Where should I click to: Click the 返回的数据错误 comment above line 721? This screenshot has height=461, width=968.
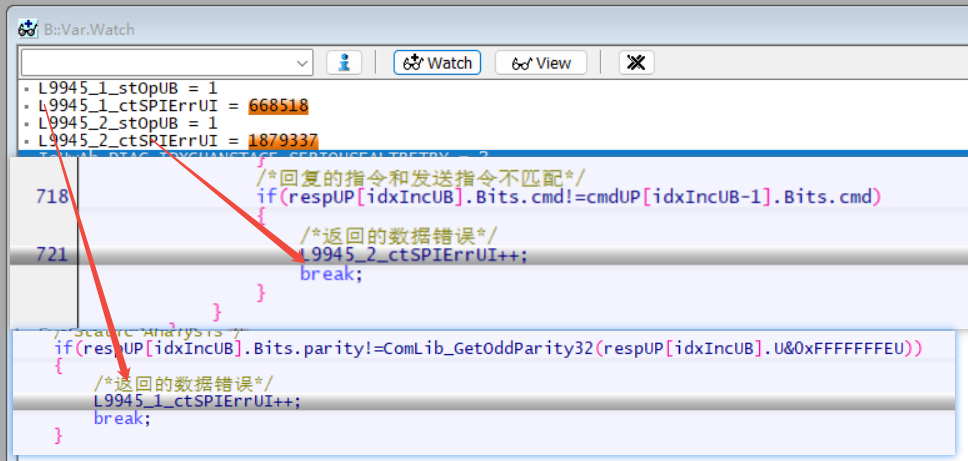399,236
